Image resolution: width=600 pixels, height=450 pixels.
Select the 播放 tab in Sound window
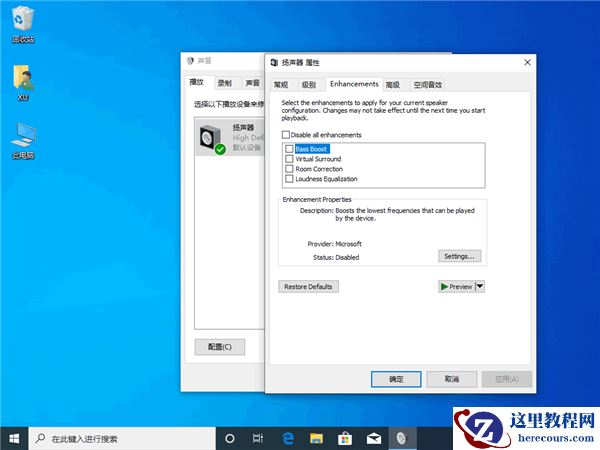197,82
